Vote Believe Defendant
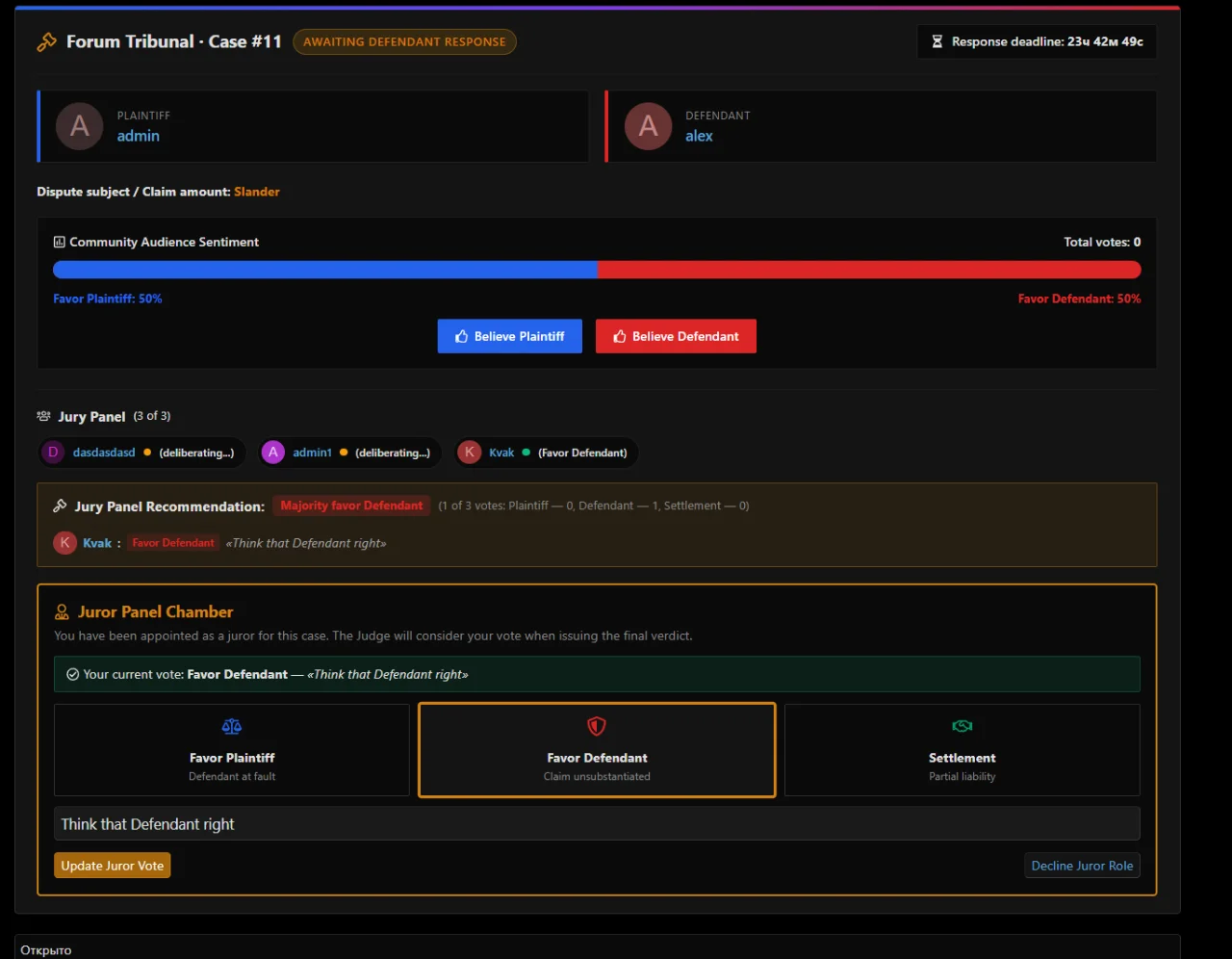This screenshot has height=959, width=1232. (x=676, y=336)
